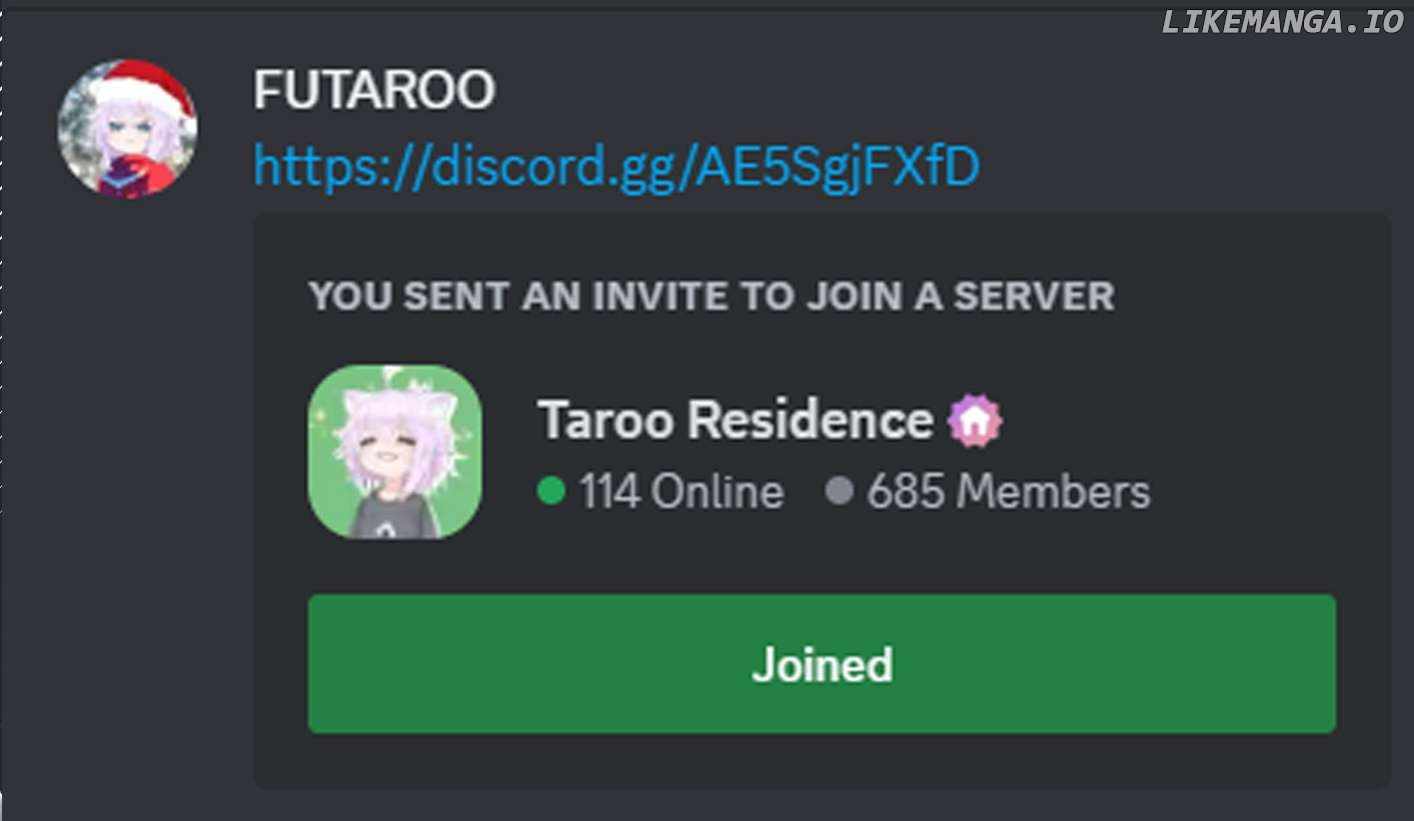Click the word "Members" beside the gray dot
The height and width of the screenshot is (821, 1414).
click(1053, 491)
